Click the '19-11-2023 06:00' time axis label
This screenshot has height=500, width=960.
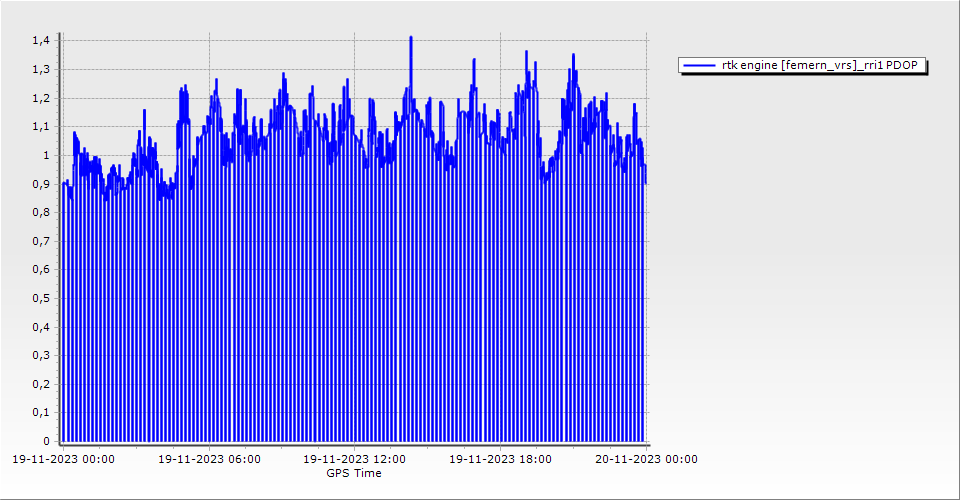point(210,460)
